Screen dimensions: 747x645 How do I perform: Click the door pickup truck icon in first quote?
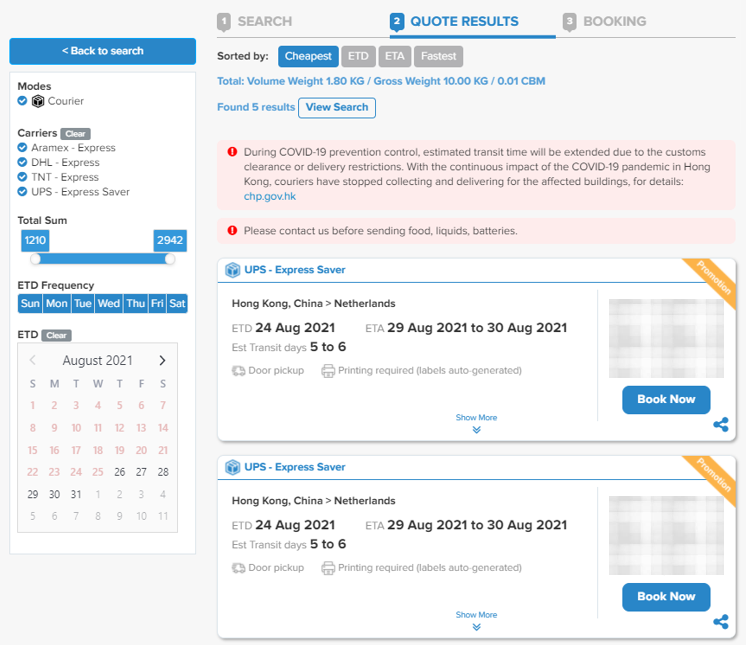238,371
